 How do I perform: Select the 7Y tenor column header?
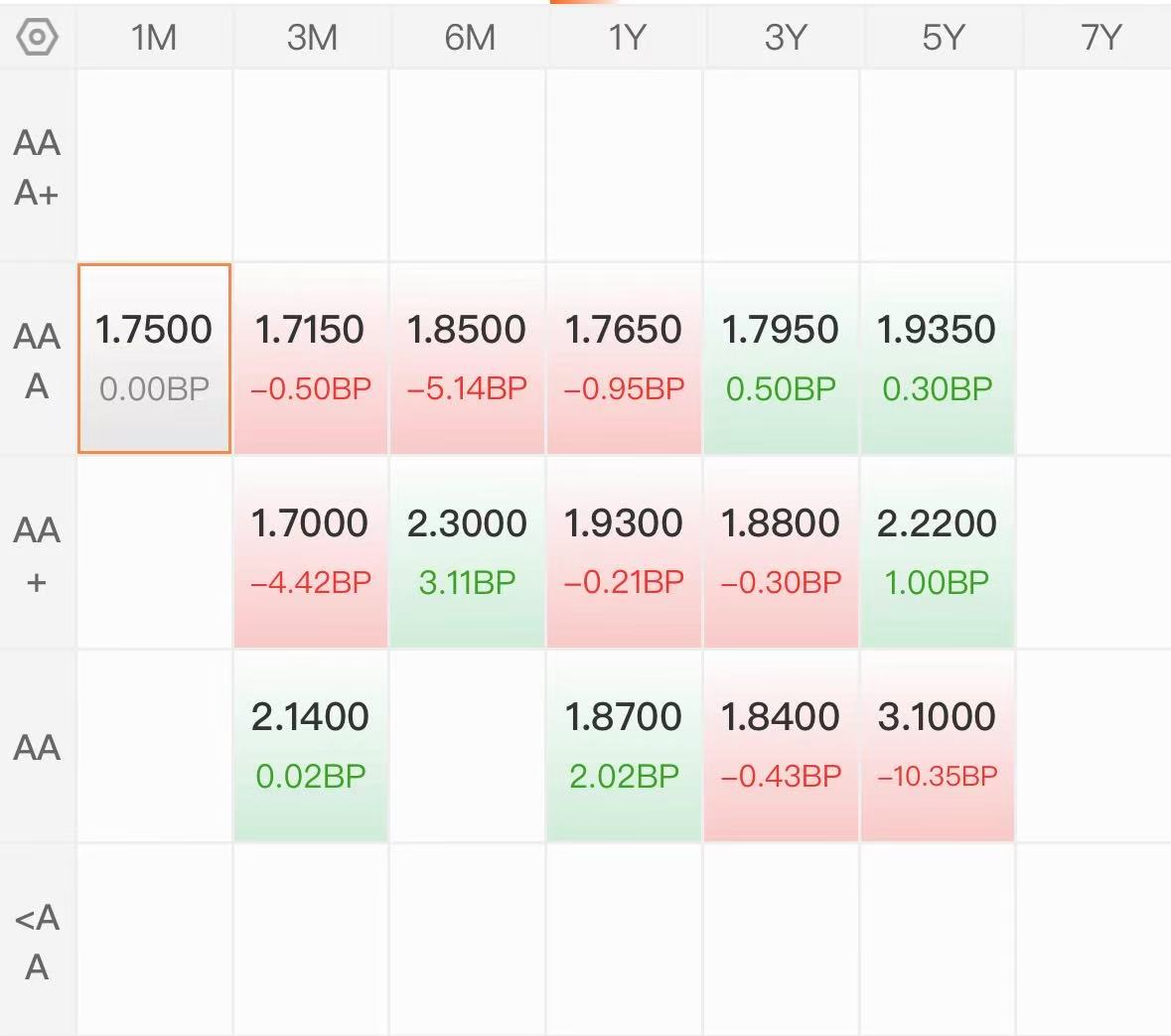tap(1100, 37)
